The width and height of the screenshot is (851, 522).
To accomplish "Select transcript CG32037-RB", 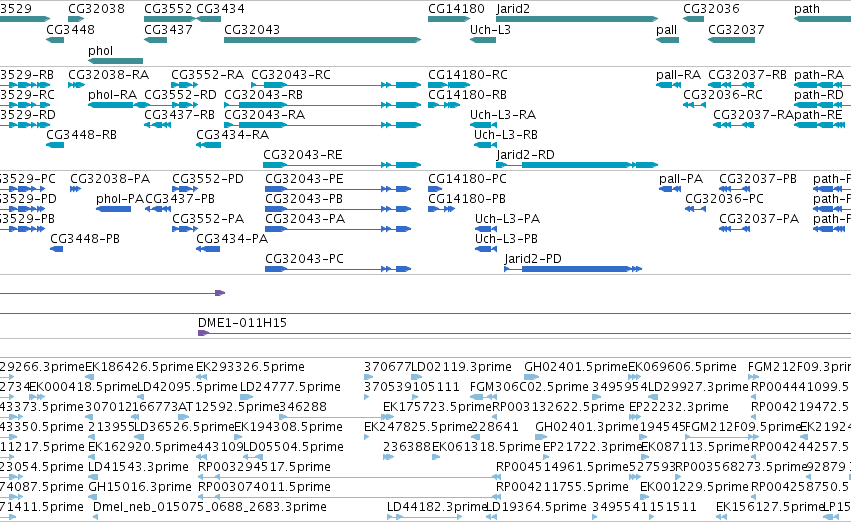I will tap(747, 74).
